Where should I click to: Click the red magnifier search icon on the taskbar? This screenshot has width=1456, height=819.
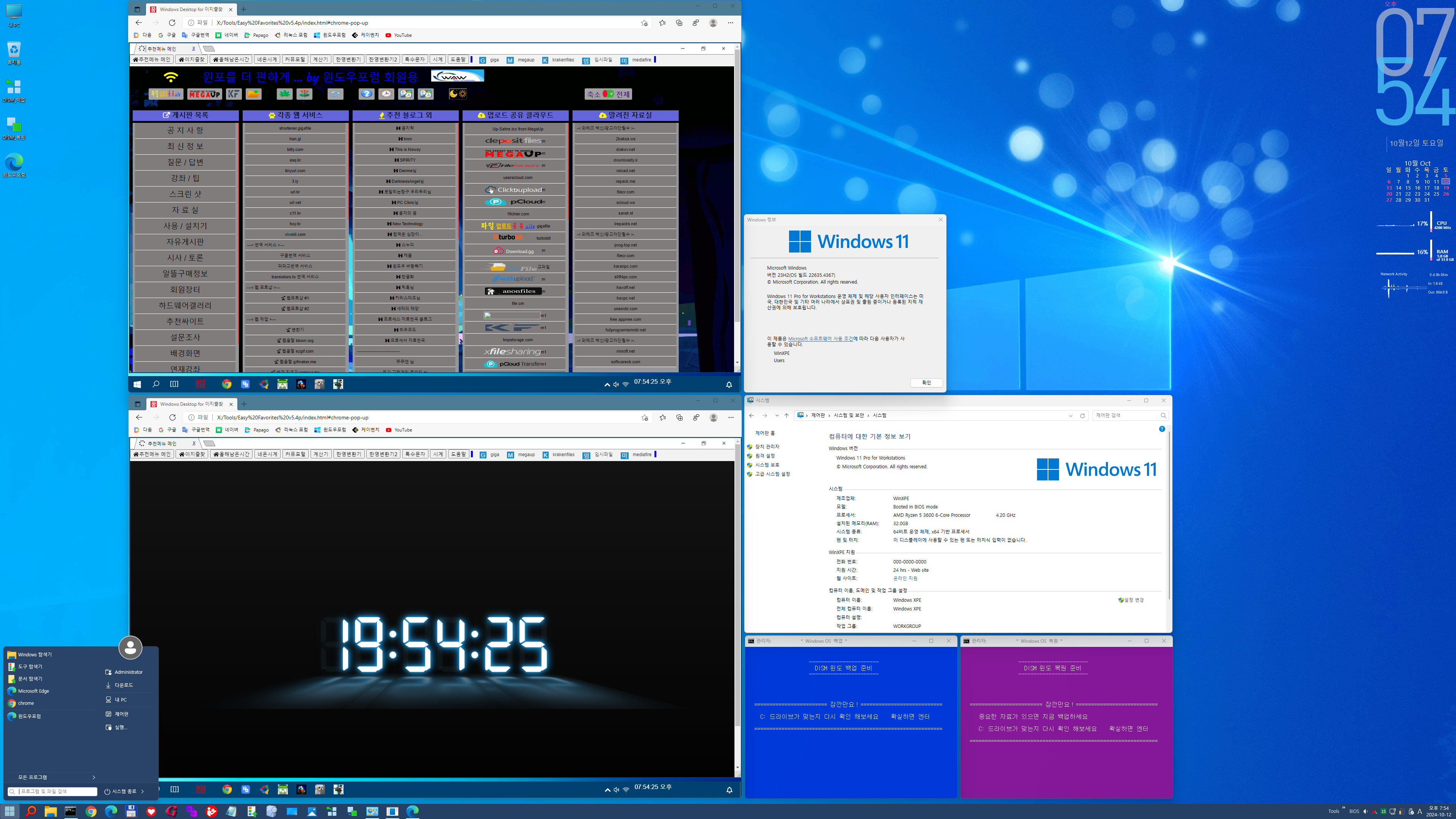click(x=30, y=811)
